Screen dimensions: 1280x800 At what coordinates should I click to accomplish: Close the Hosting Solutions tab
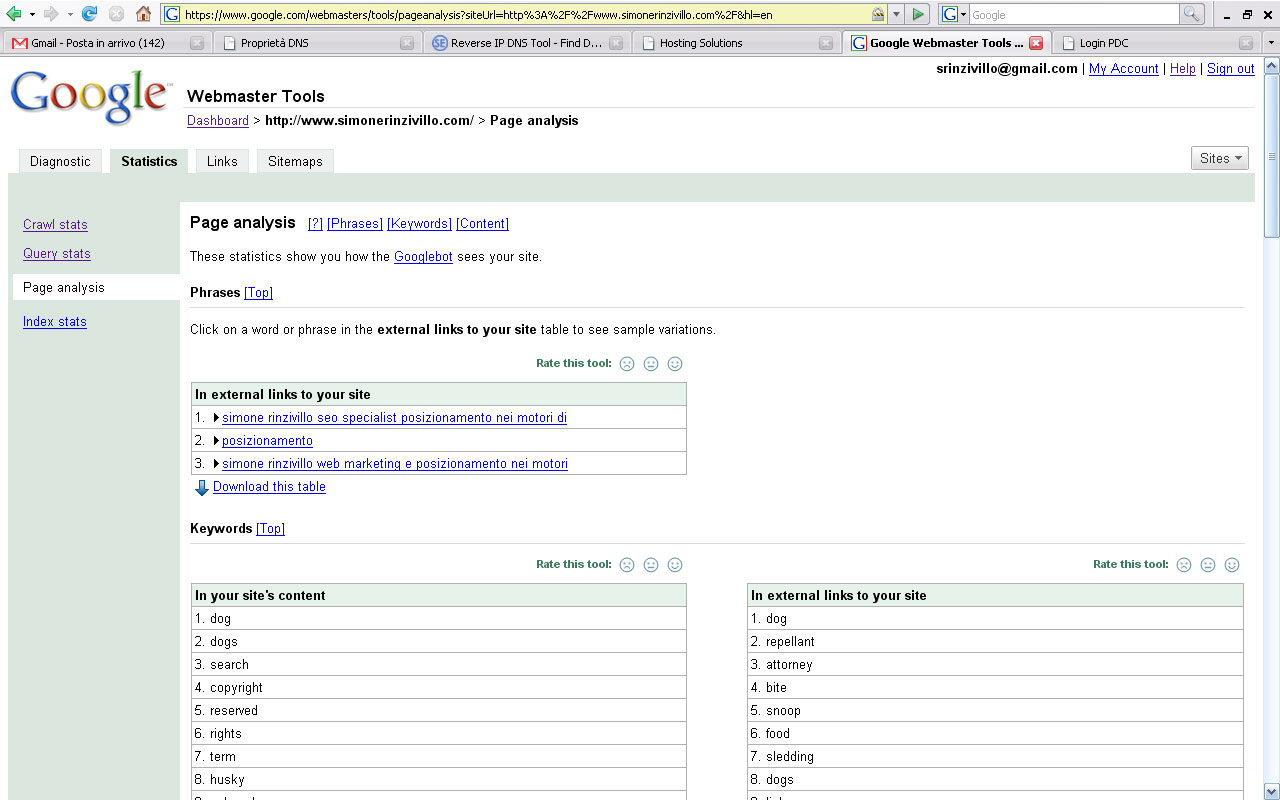coord(825,43)
